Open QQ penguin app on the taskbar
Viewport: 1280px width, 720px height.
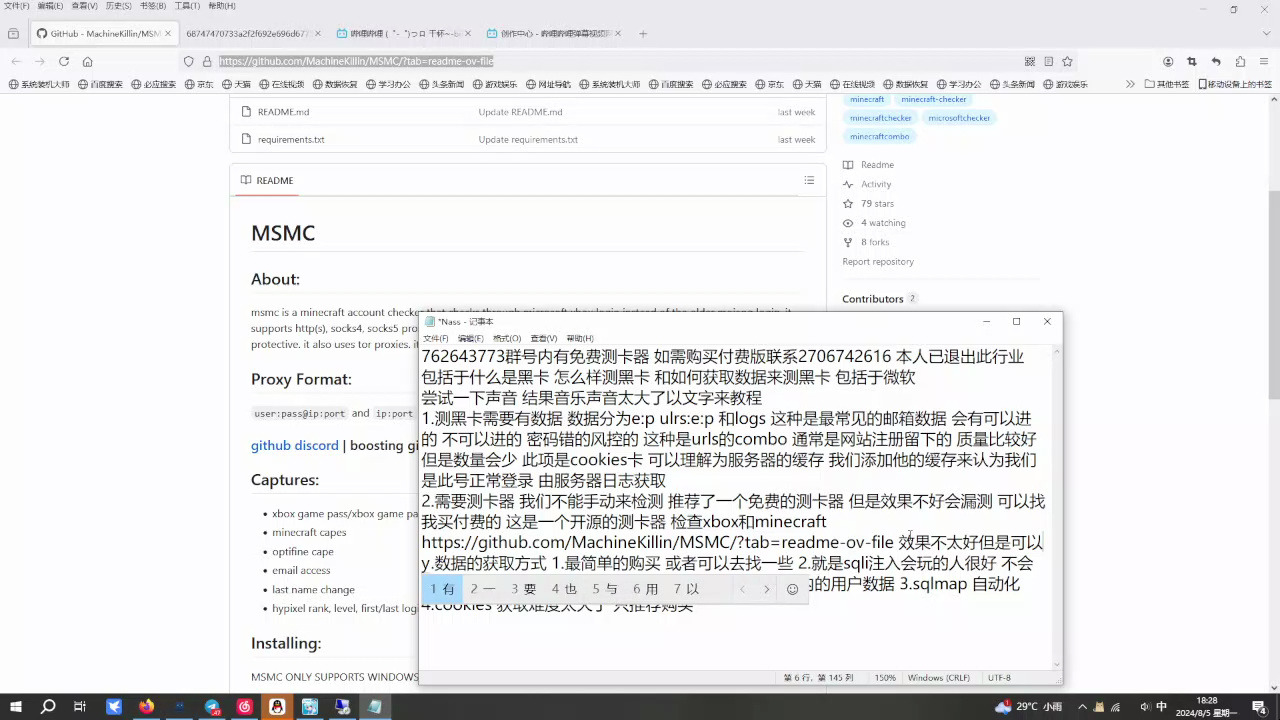277,707
